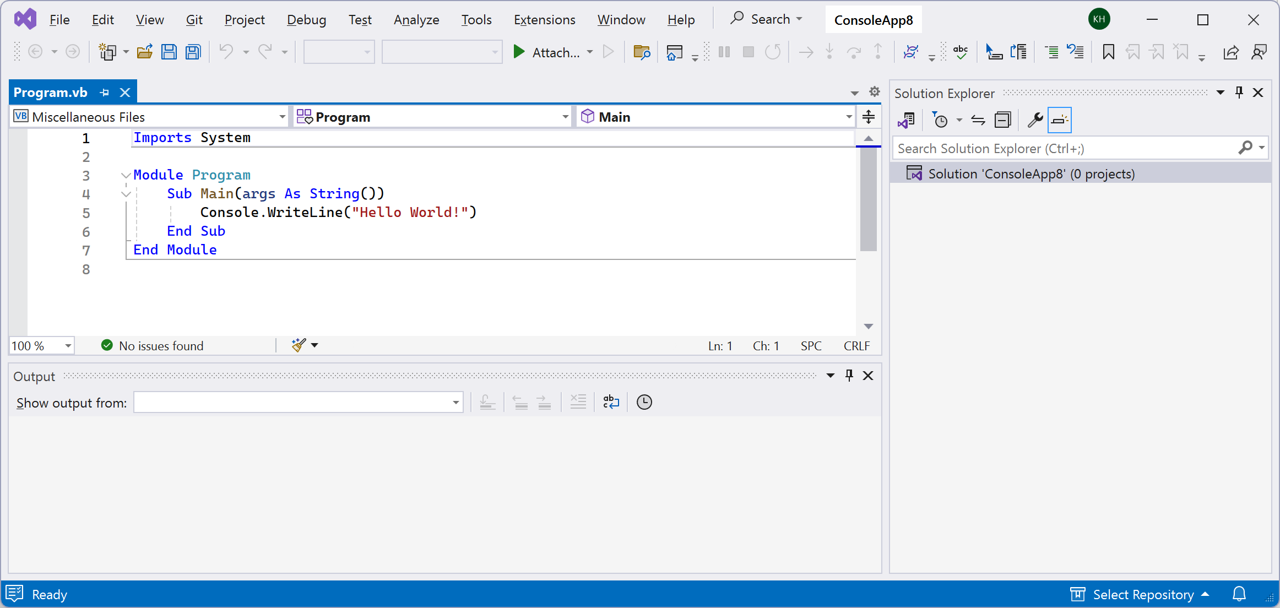The width and height of the screenshot is (1280, 608).
Task: Toggle Preview Selected Items in Solution Explorer
Action: [1059, 120]
